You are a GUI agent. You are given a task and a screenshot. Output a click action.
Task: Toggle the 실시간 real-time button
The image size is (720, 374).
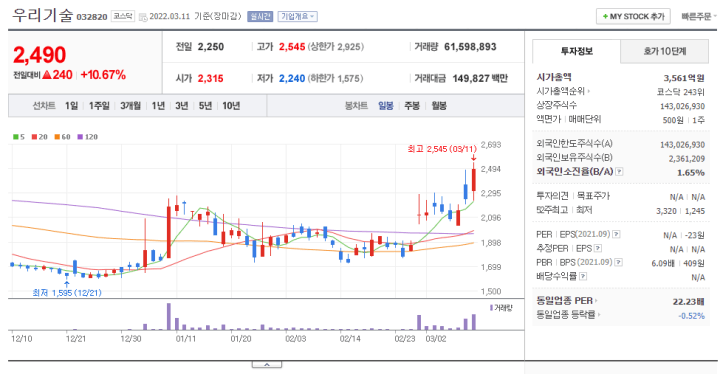click(260, 17)
